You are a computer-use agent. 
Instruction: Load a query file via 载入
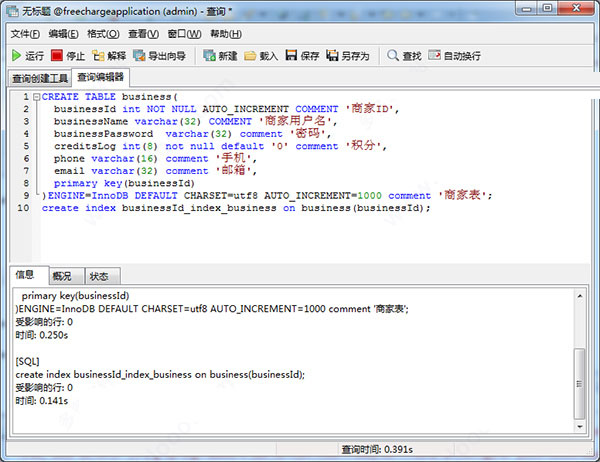coord(261,56)
